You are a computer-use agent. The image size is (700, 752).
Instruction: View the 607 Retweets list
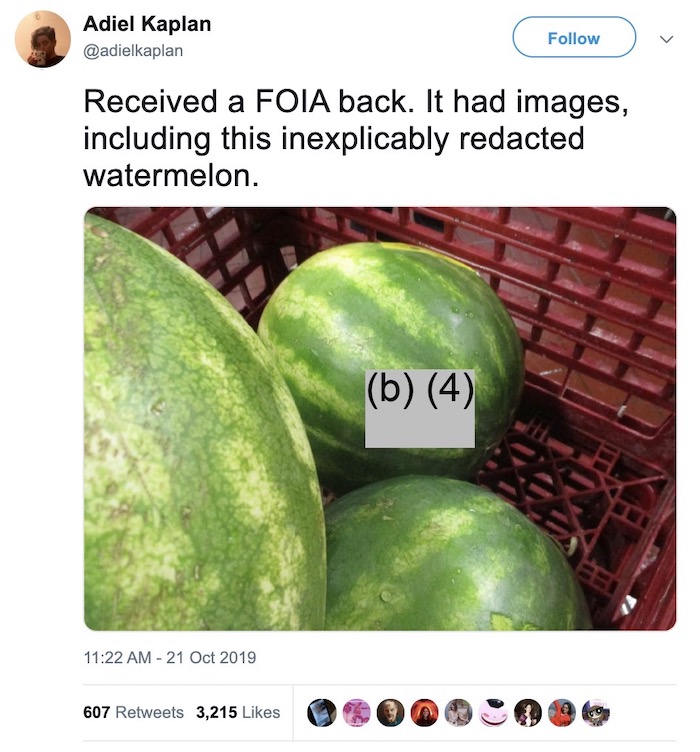click(133, 712)
